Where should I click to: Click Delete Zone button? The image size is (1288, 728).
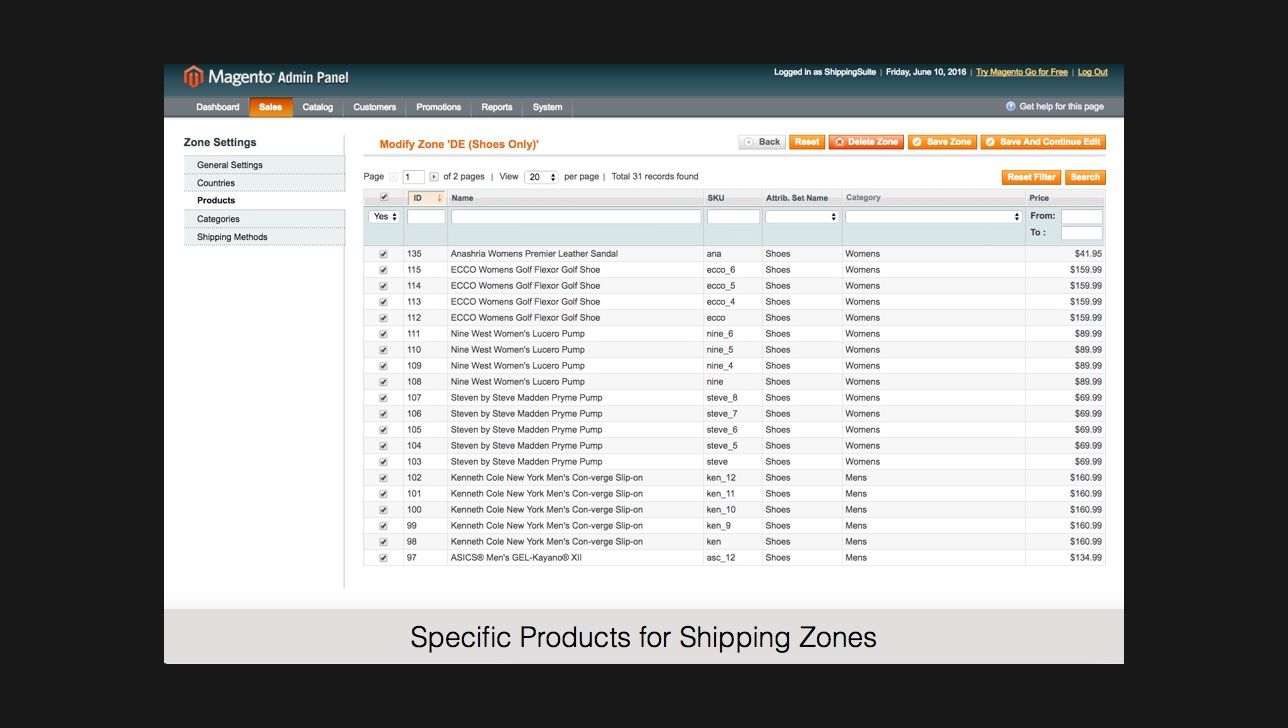(866, 142)
